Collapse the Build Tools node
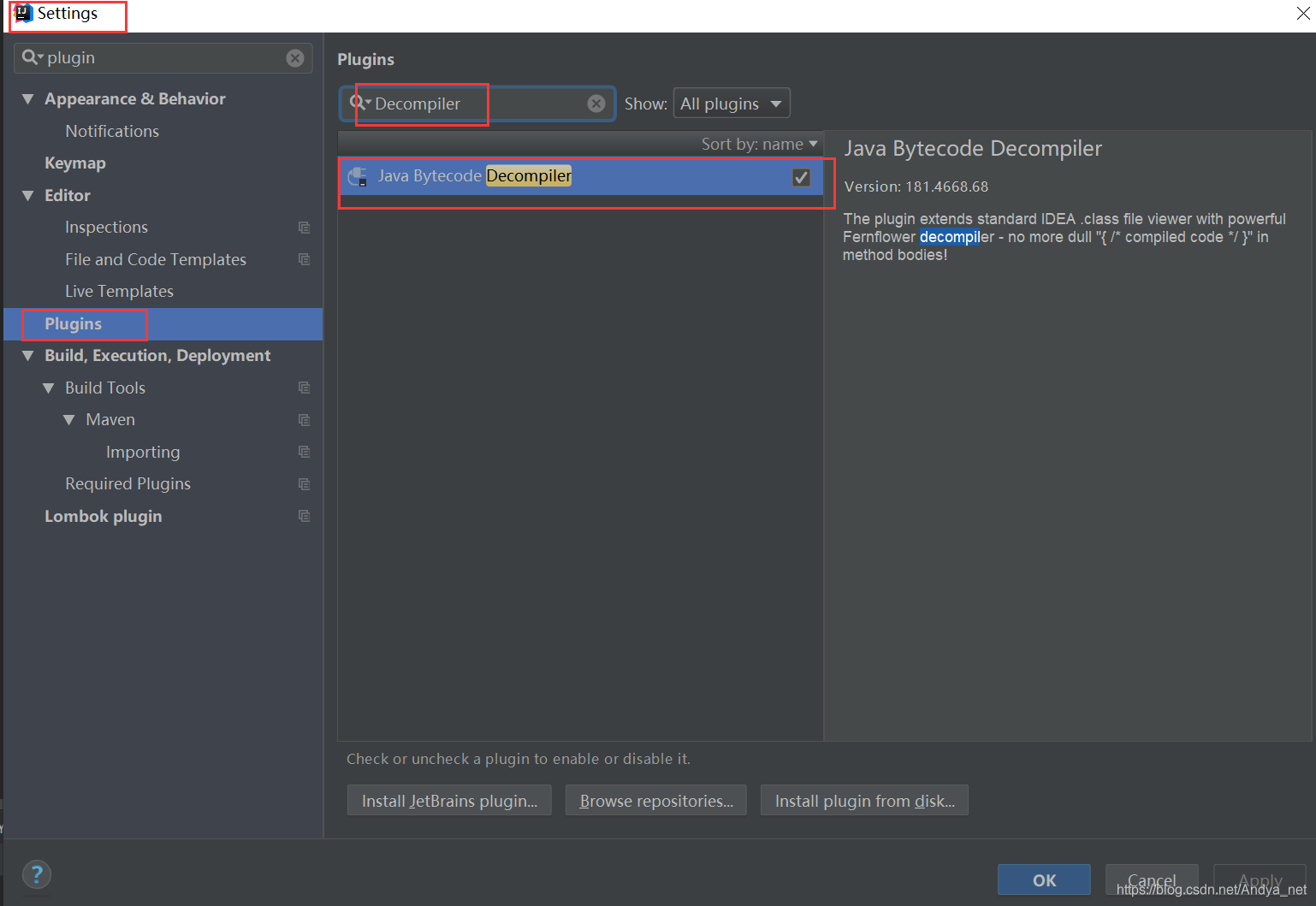Viewport: 1316px width, 906px height. pos(49,388)
